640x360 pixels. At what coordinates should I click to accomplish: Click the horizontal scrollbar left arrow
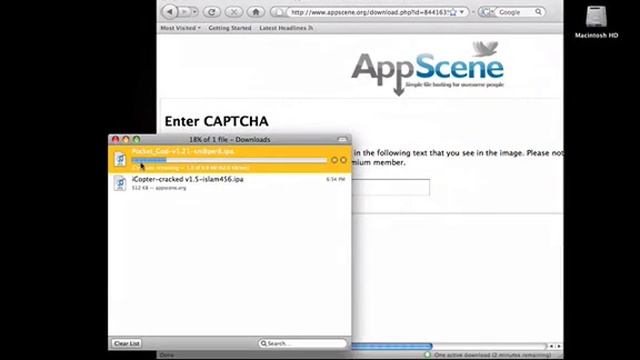[551, 346]
